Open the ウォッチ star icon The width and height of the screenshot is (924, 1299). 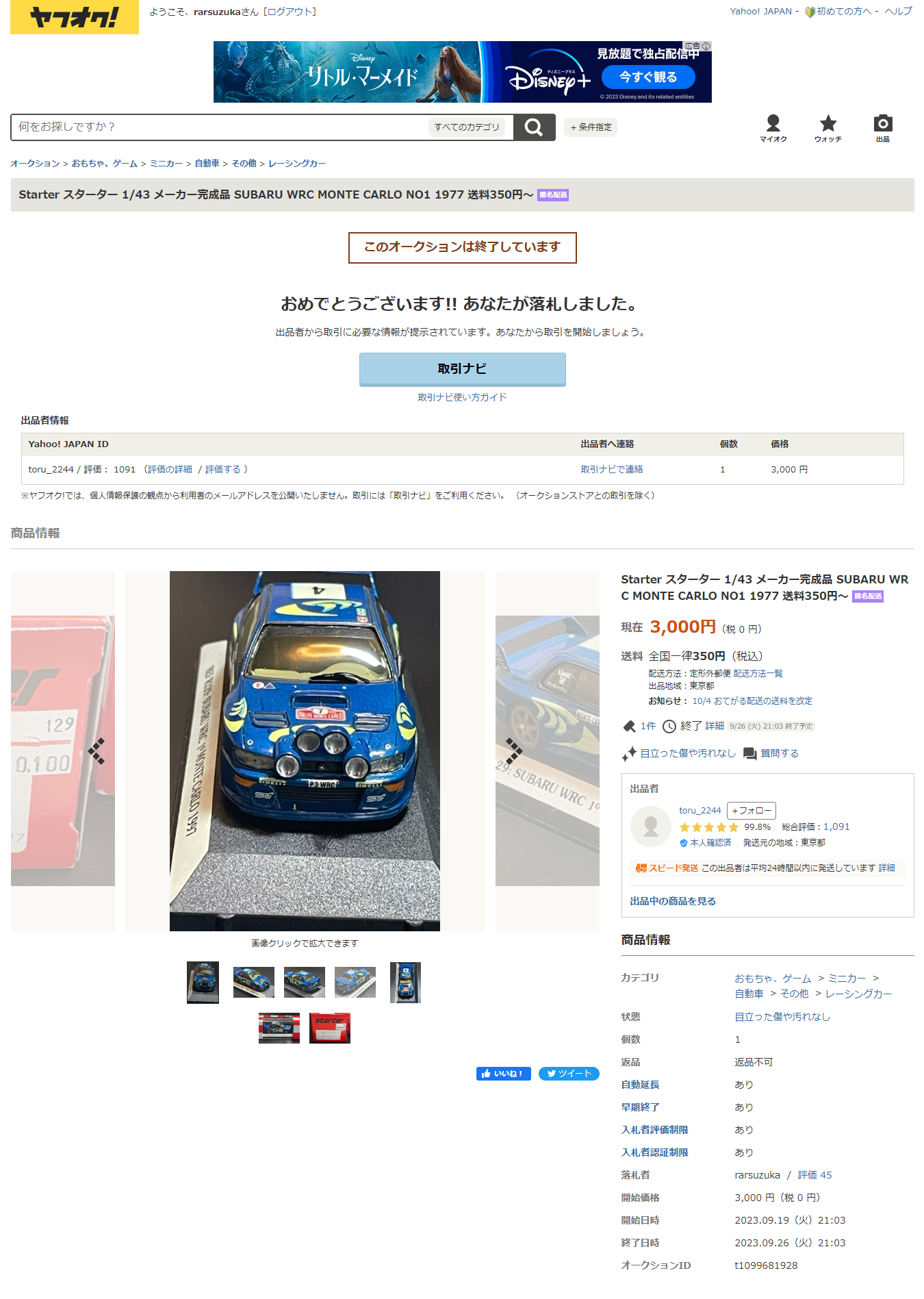[x=828, y=128]
